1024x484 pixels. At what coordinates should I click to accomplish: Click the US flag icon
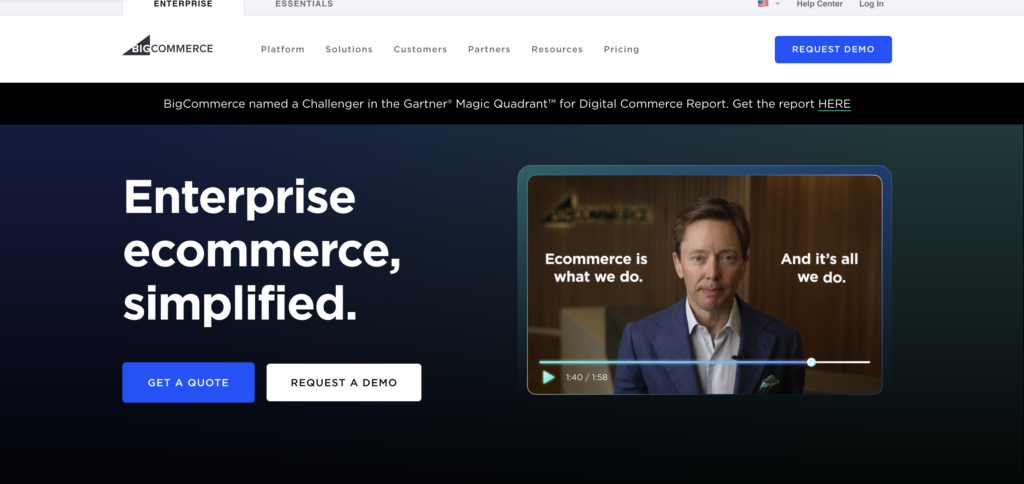click(x=763, y=4)
